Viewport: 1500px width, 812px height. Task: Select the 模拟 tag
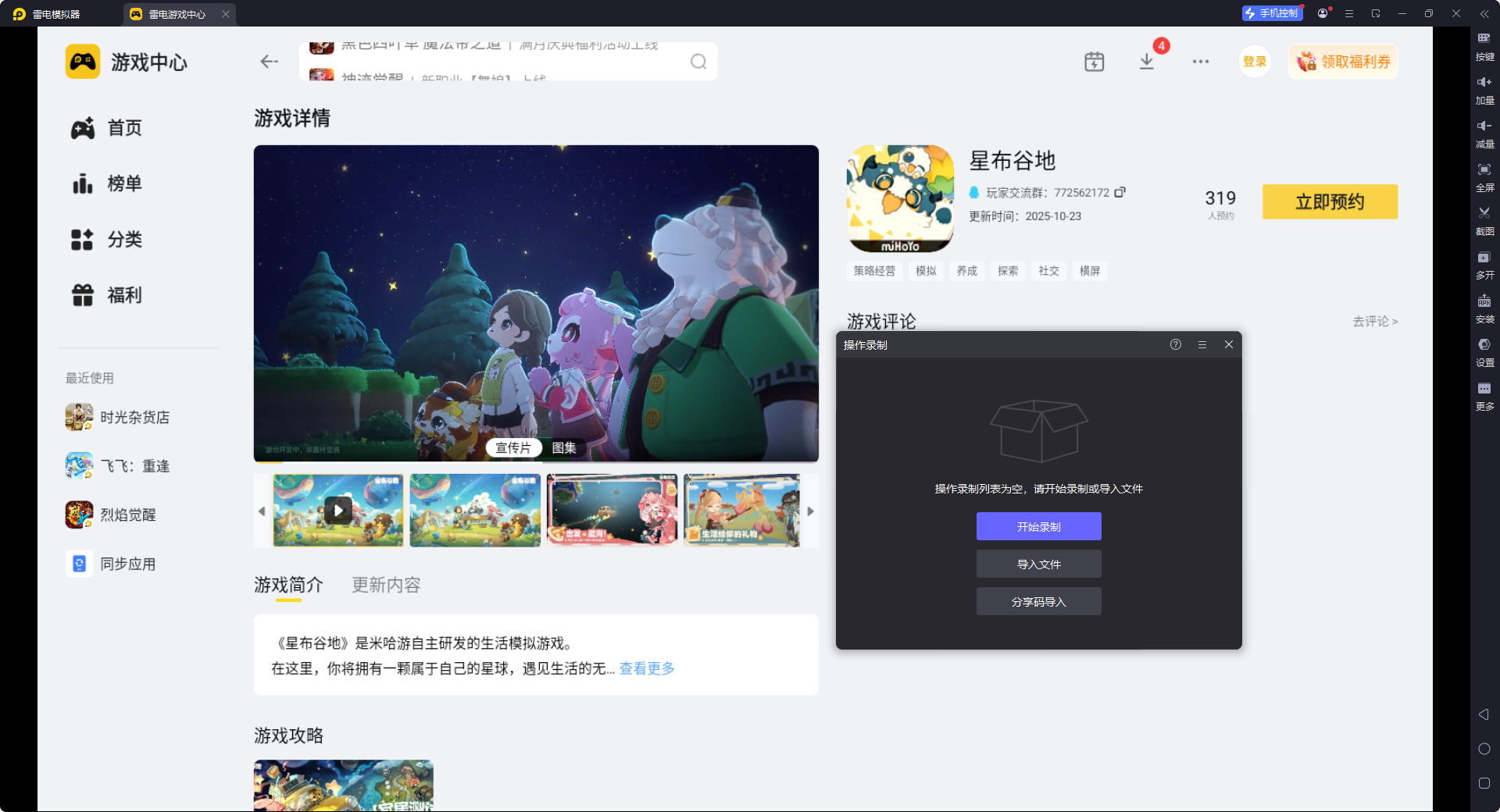pyautogui.click(x=926, y=271)
